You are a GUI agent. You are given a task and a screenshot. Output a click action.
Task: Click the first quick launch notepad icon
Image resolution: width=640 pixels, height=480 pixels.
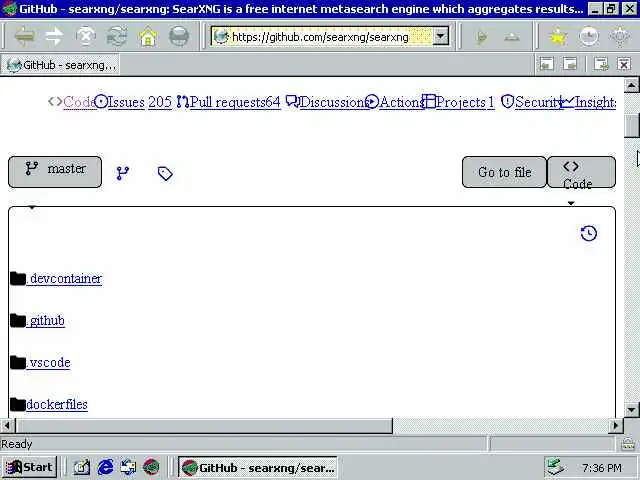coord(82,467)
